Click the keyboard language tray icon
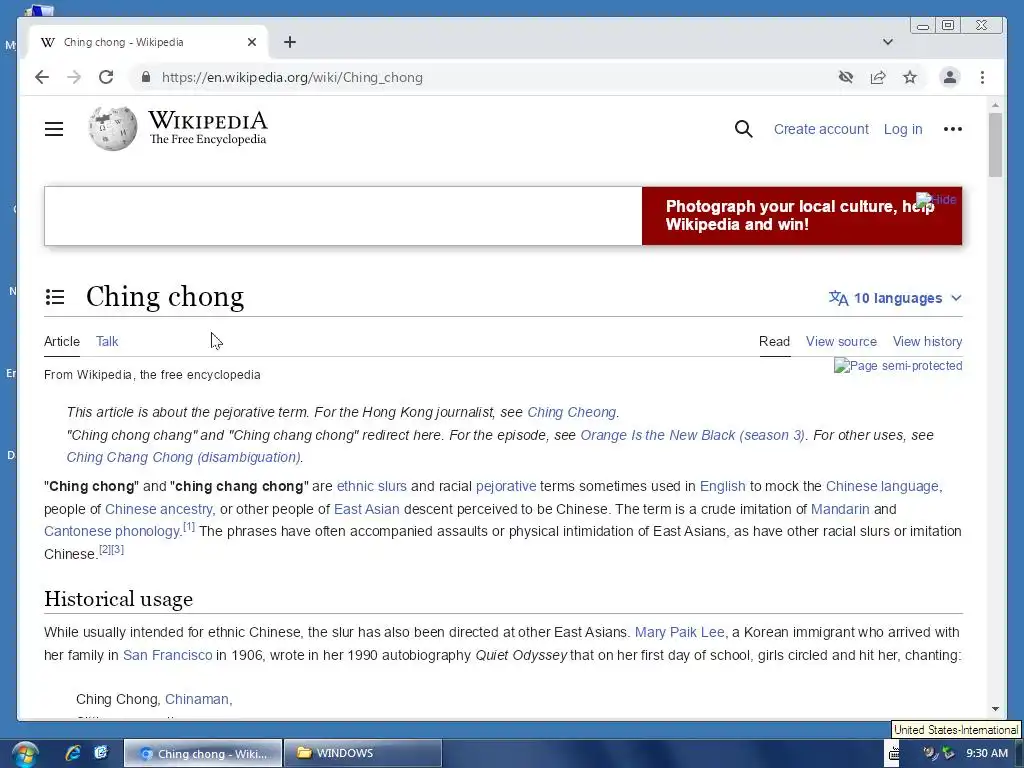This screenshot has width=1024, height=768. point(894,754)
